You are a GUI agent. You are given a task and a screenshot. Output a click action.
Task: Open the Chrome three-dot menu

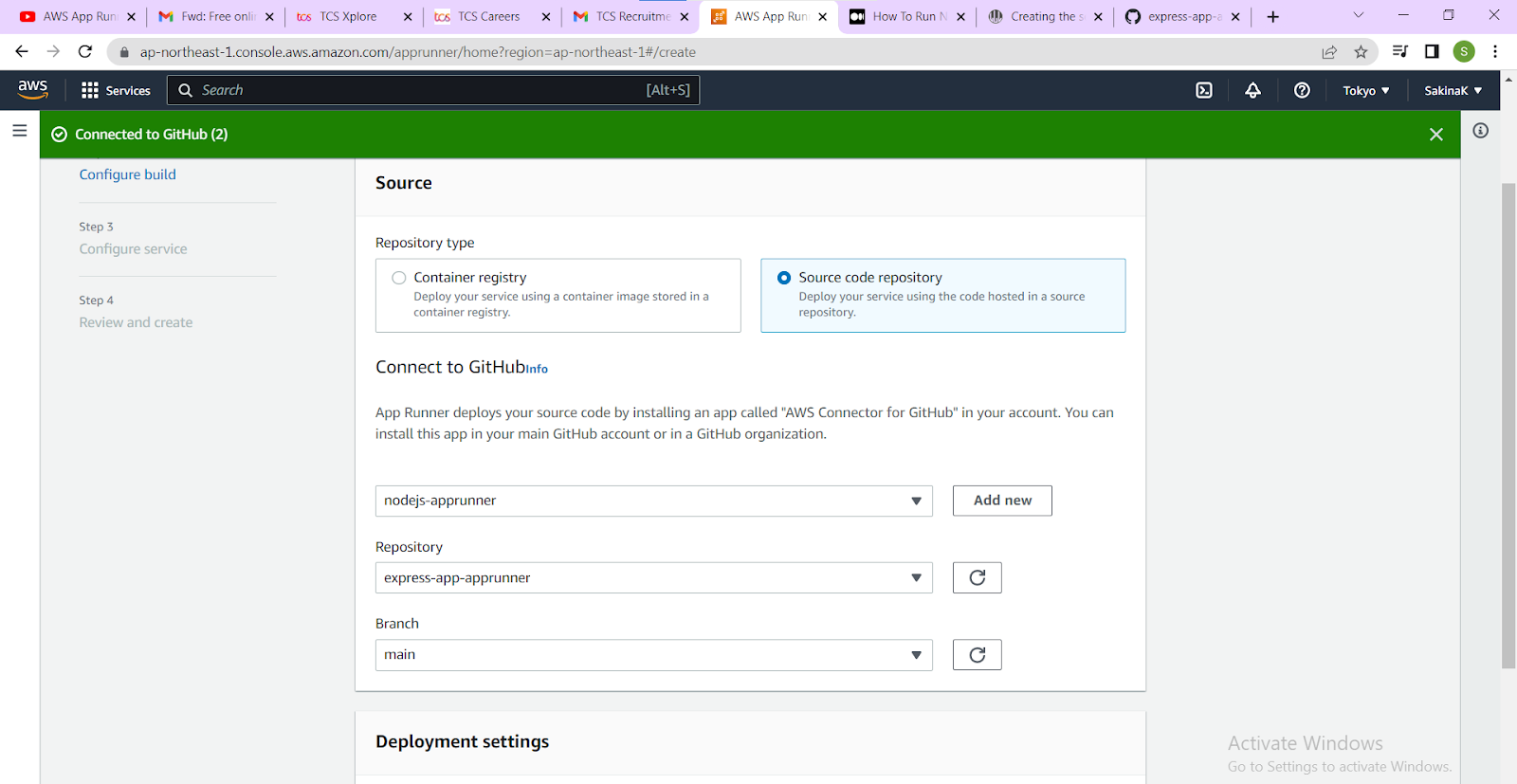tap(1495, 51)
